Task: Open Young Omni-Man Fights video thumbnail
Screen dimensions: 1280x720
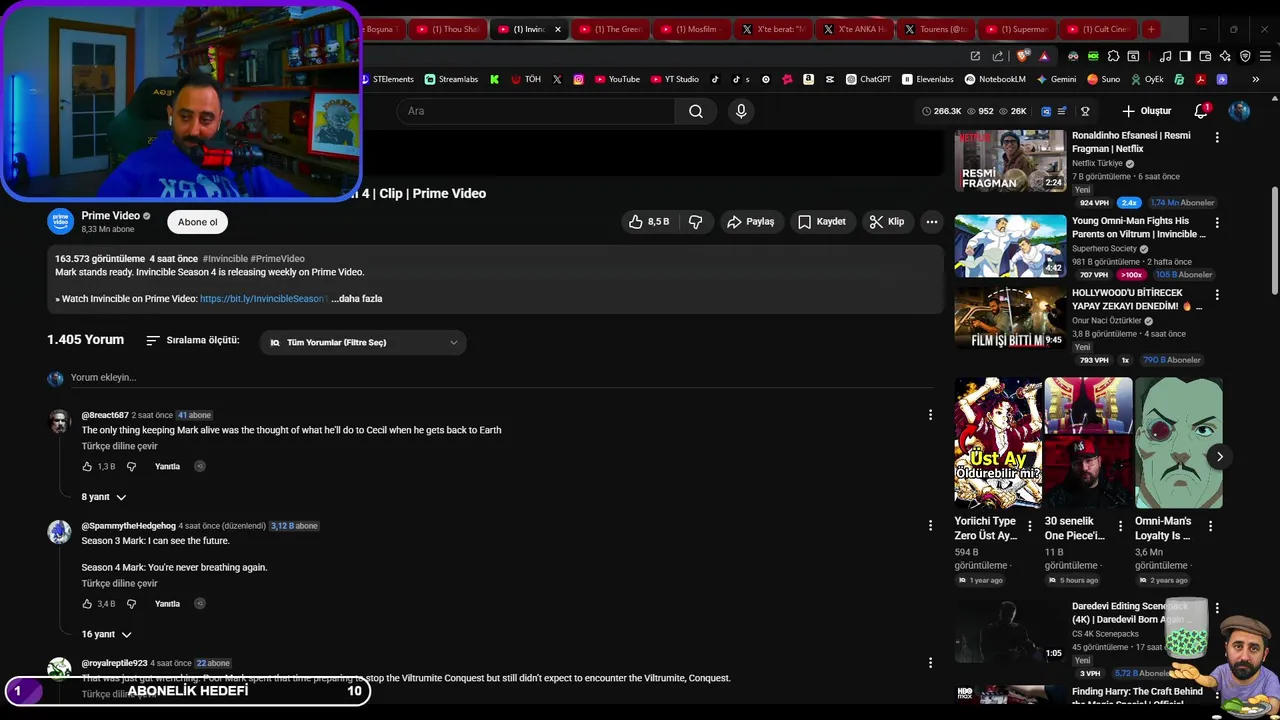Action: tap(1010, 246)
